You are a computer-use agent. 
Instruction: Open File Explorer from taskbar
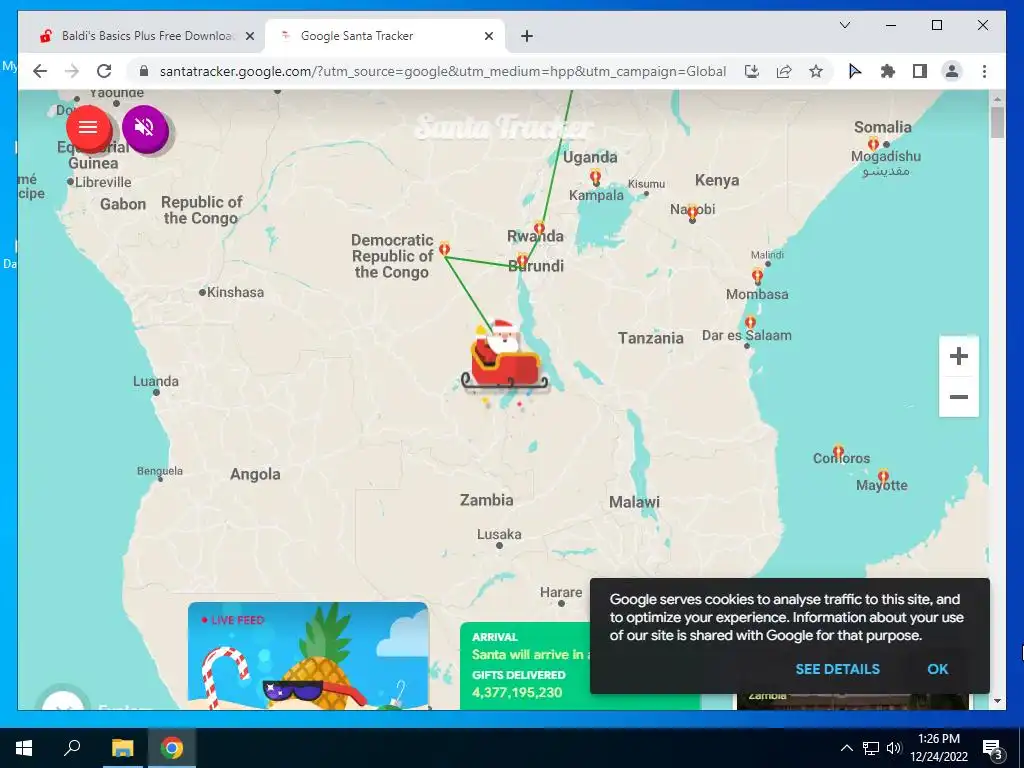(122, 748)
